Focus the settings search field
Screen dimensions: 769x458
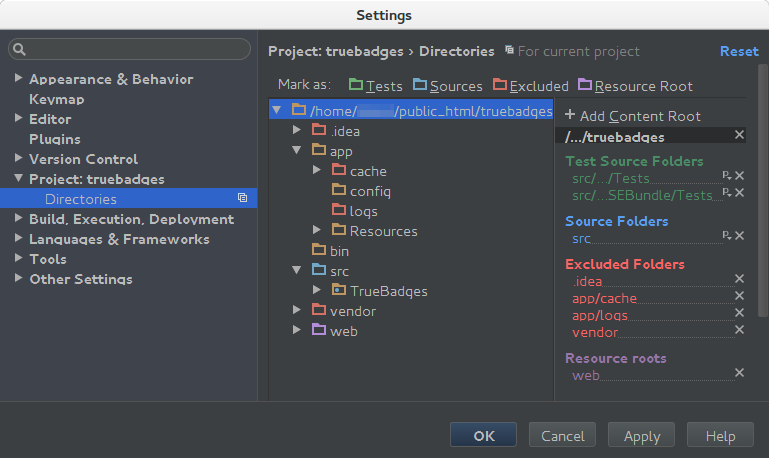pyautogui.click(x=135, y=49)
